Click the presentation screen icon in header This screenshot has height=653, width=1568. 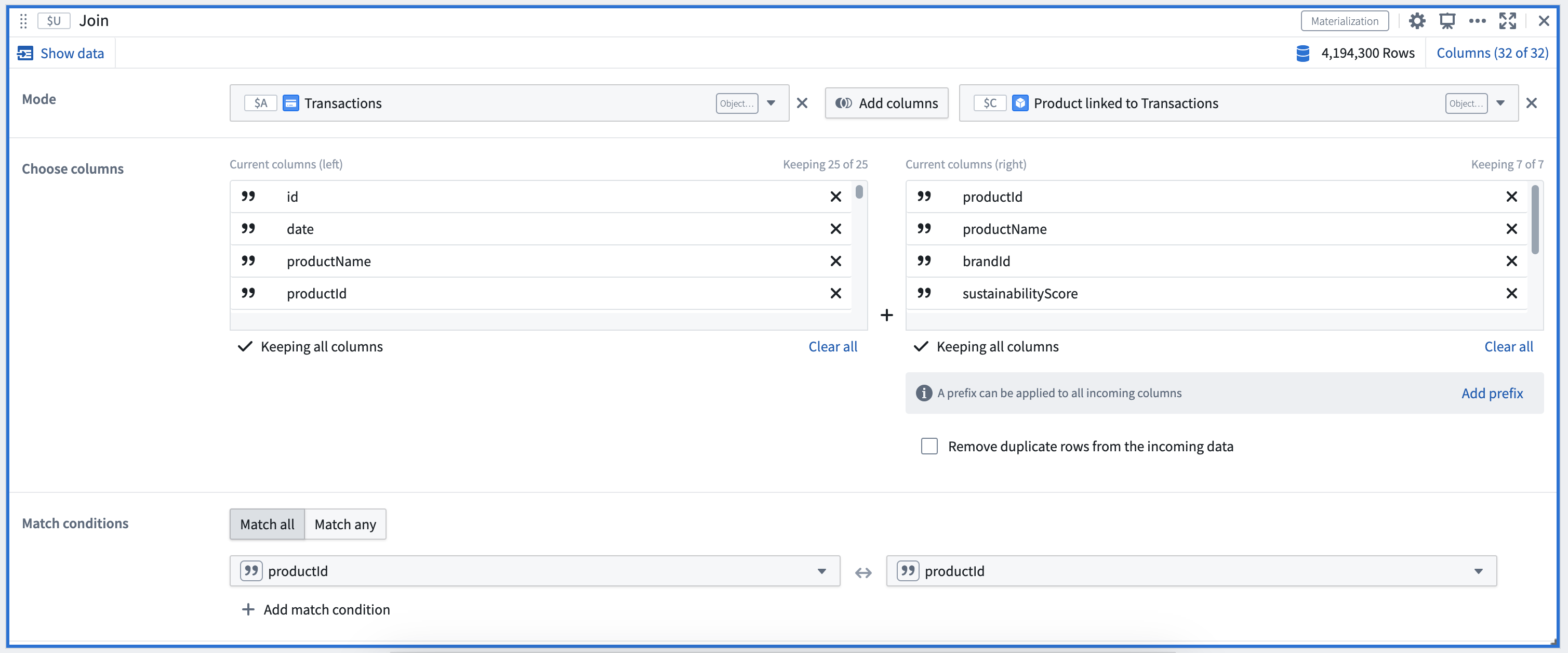point(1446,21)
